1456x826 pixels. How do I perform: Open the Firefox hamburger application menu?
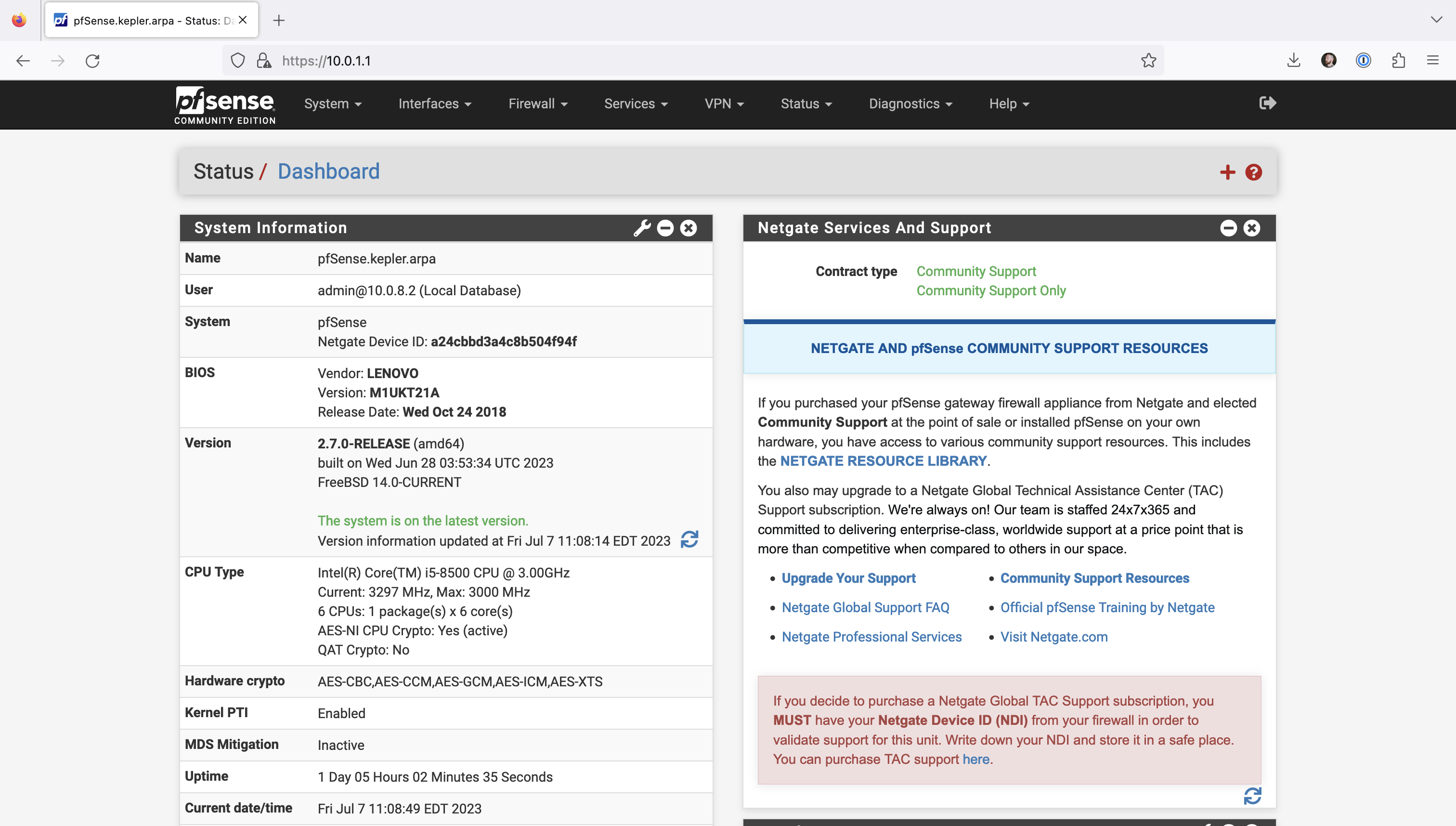coord(1433,60)
